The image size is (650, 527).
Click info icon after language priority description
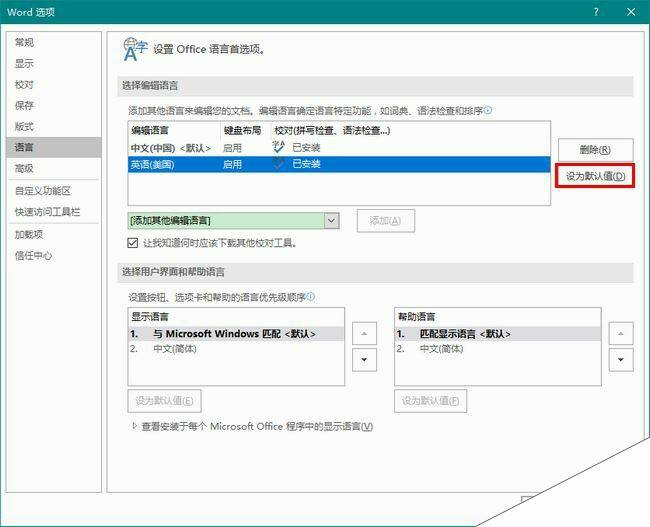point(310,297)
